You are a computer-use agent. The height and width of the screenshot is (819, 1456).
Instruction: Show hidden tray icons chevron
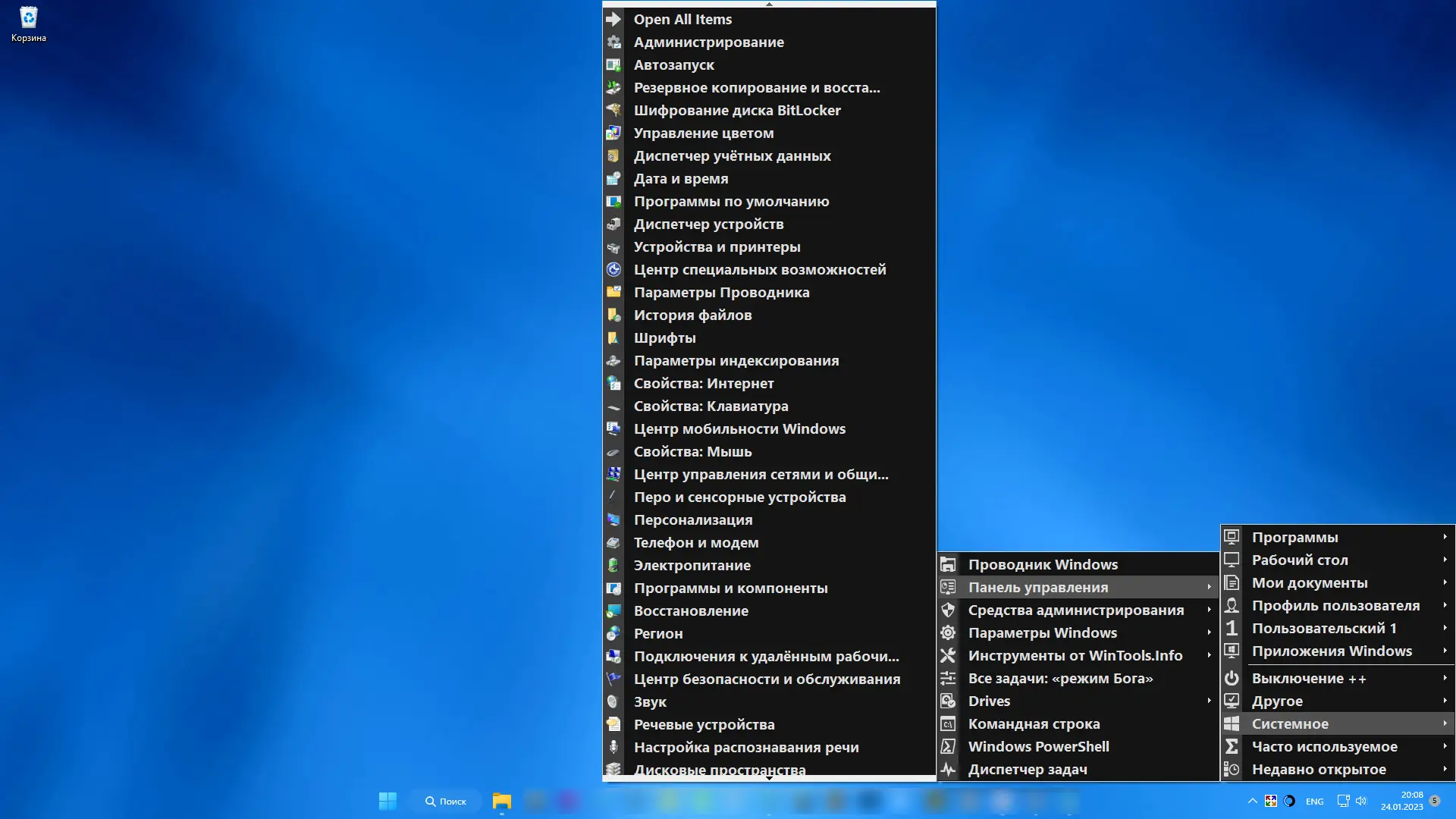[1252, 801]
